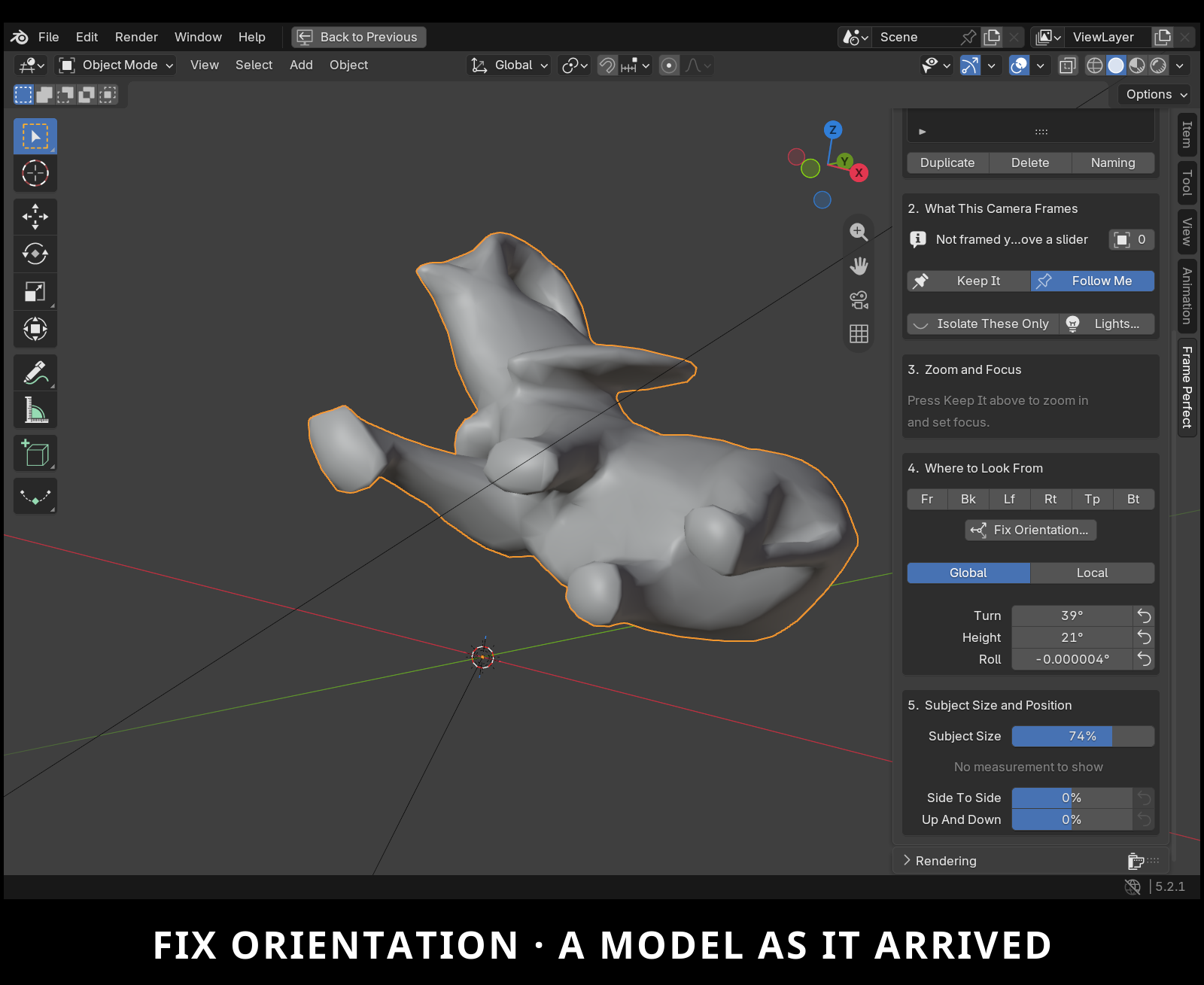Viewport: 1204px width, 985px height.
Task: Toggle snapping magnet
Action: 607,65
